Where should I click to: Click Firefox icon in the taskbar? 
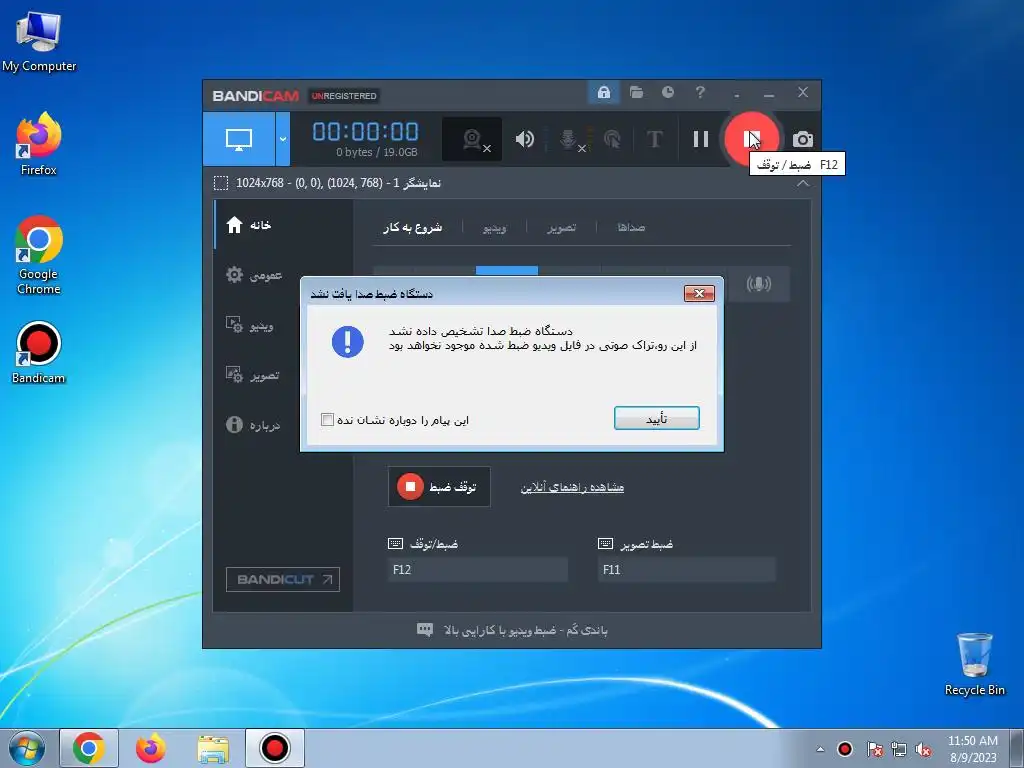pos(150,748)
